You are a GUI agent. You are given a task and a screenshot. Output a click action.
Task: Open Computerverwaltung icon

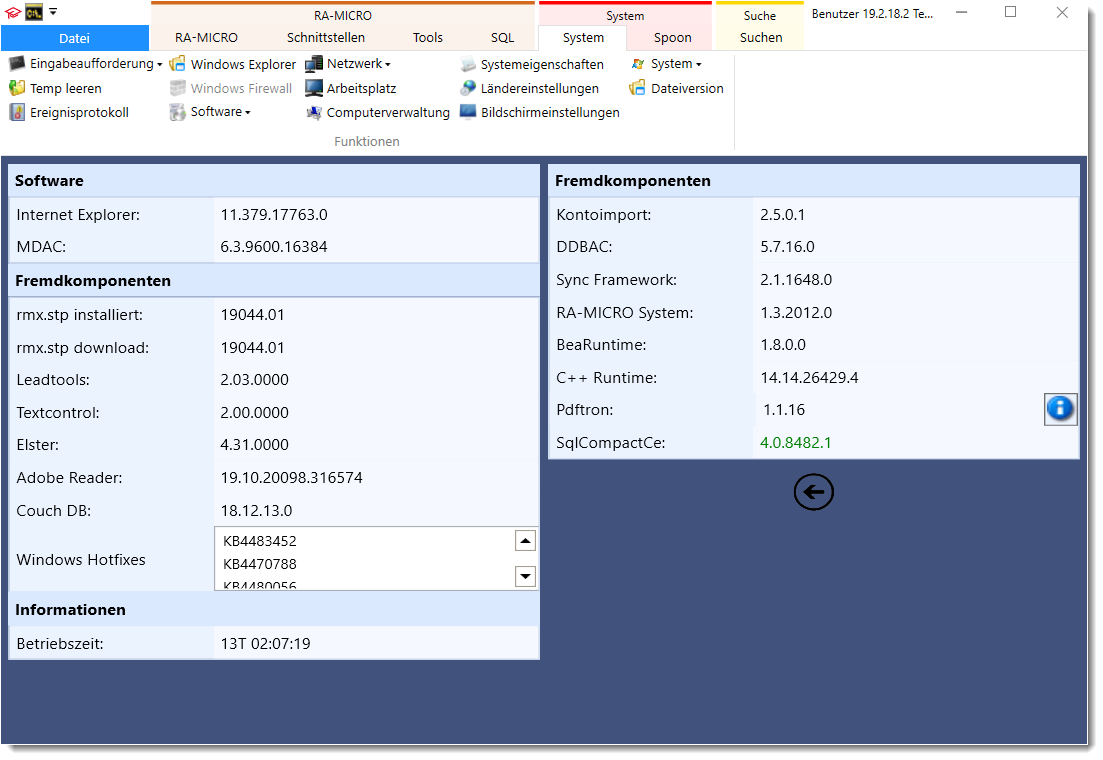(x=314, y=112)
